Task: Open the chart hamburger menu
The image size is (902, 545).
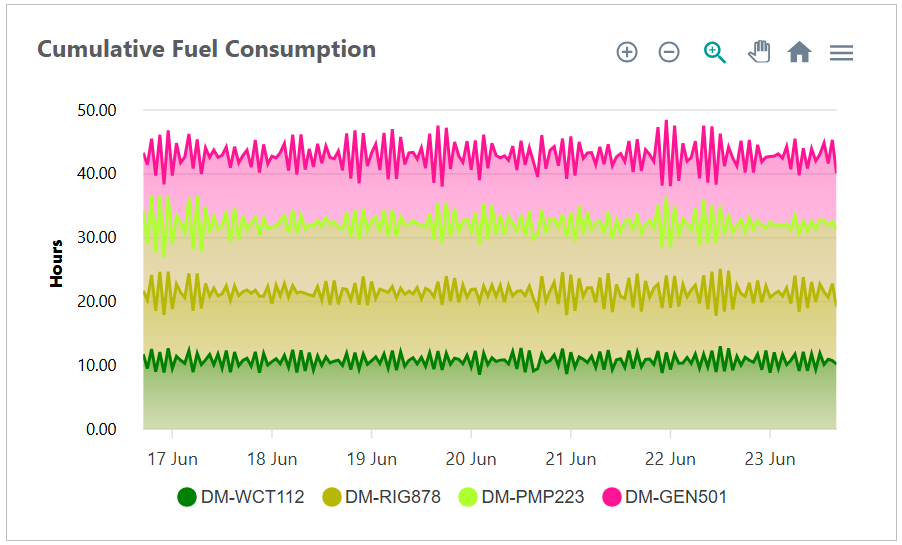Action: point(841,53)
